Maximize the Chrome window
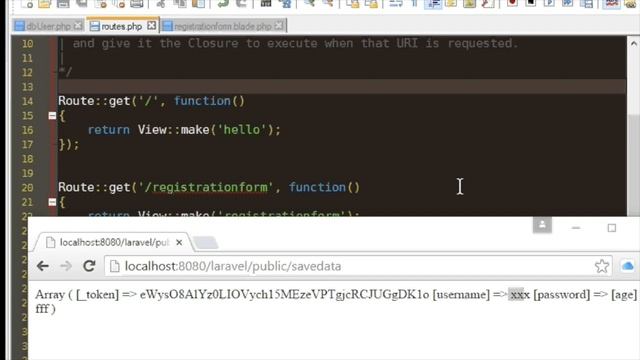The width and height of the screenshot is (640, 360). coord(611,227)
